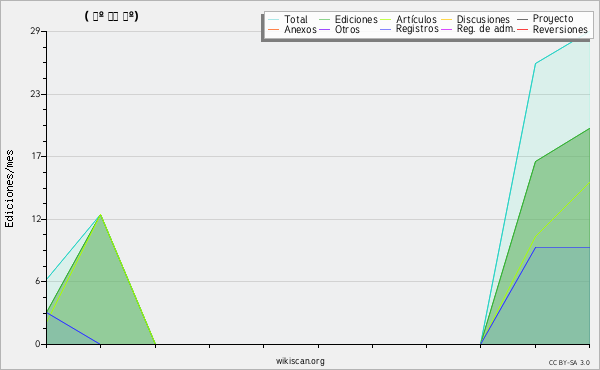Select the Reg. de adm. legend label
Image resolution: width=600 pixels, height=370 pixels.
tap(486, 29)
